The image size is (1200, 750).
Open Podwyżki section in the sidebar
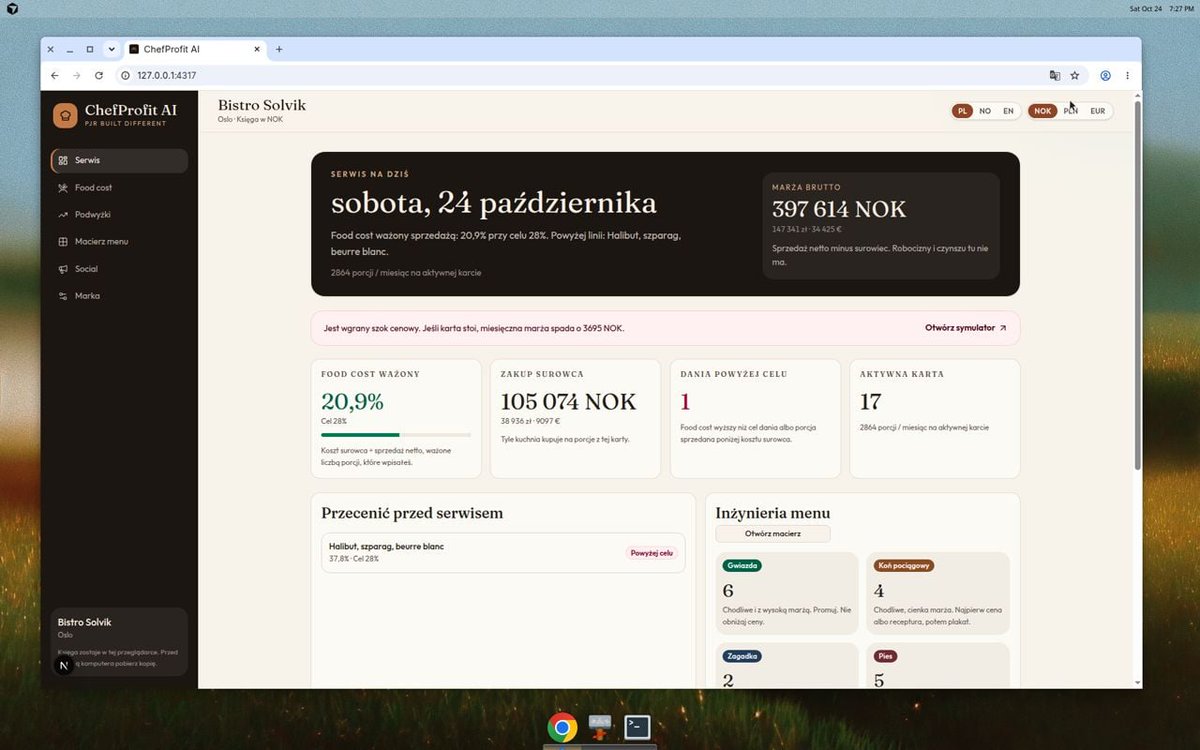point(119,215)
